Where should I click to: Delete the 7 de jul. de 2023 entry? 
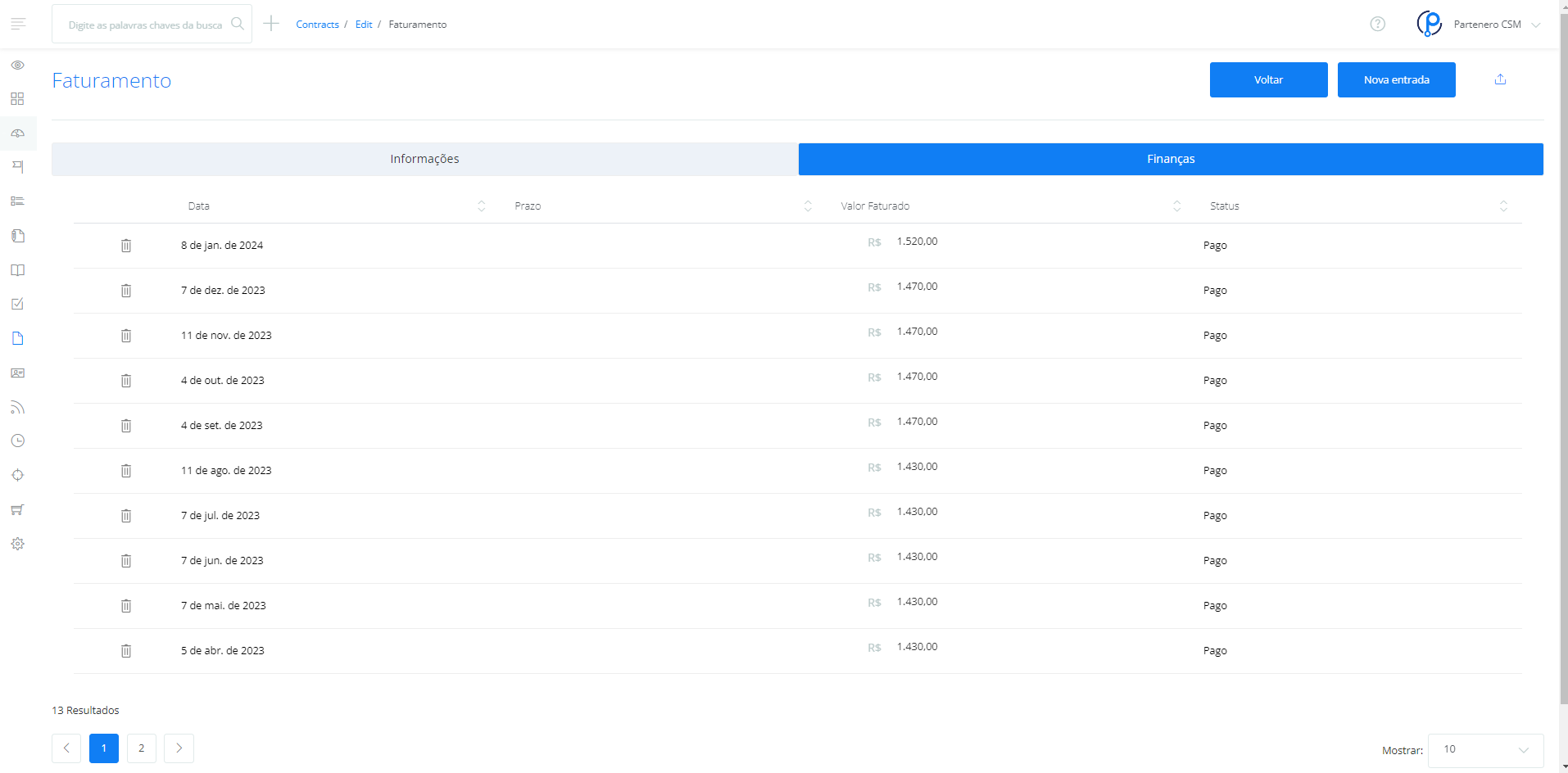[x=126, y=516]
